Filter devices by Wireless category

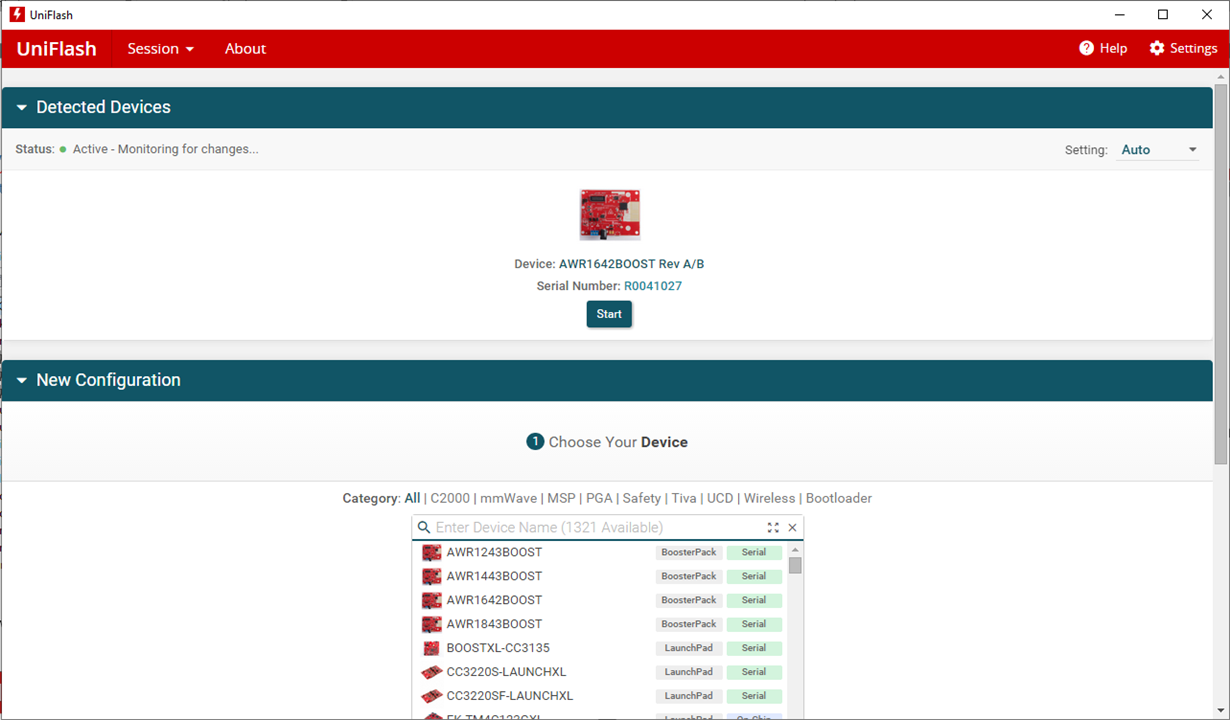pyautogui.click(x=769, y=498)
